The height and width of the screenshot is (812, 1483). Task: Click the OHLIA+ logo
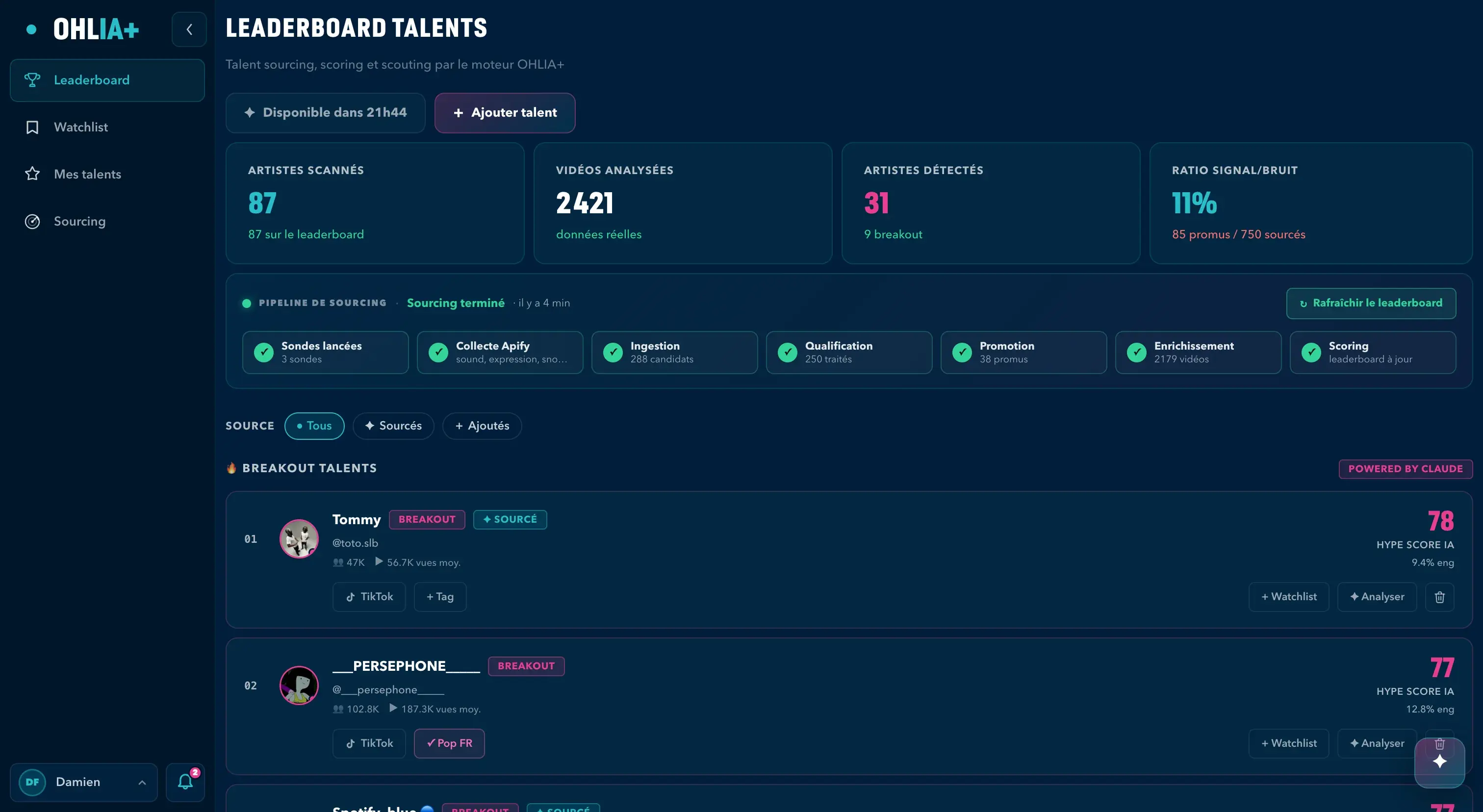[x=96, y=29]
